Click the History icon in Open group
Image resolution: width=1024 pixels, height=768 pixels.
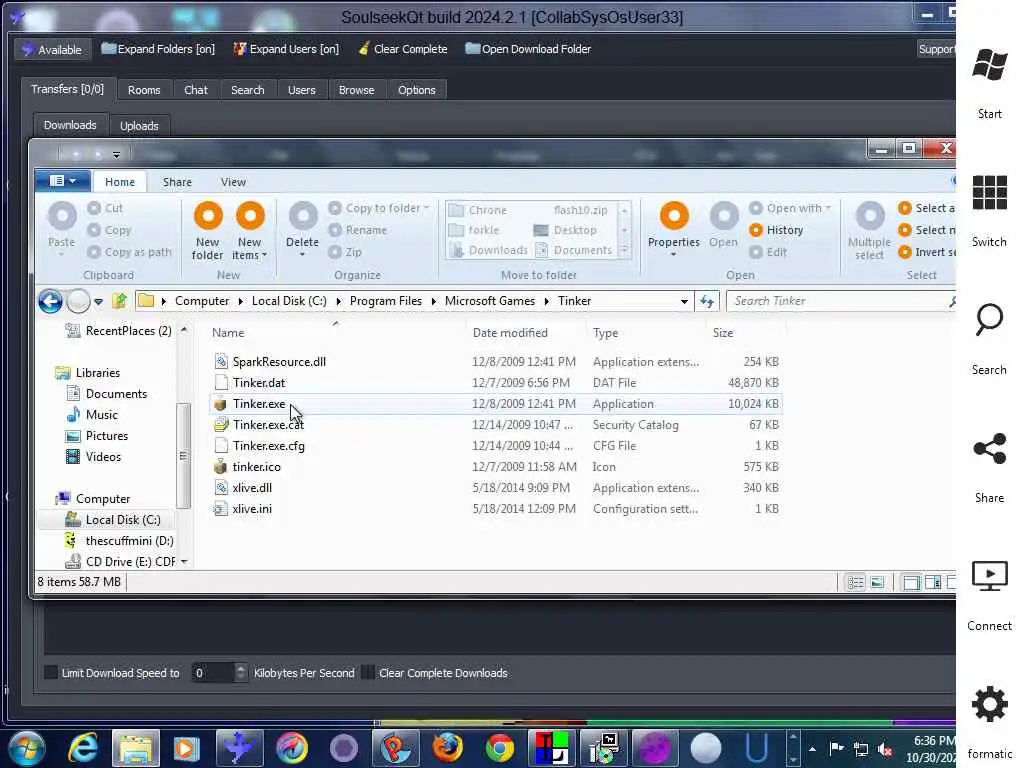point(756,230)
